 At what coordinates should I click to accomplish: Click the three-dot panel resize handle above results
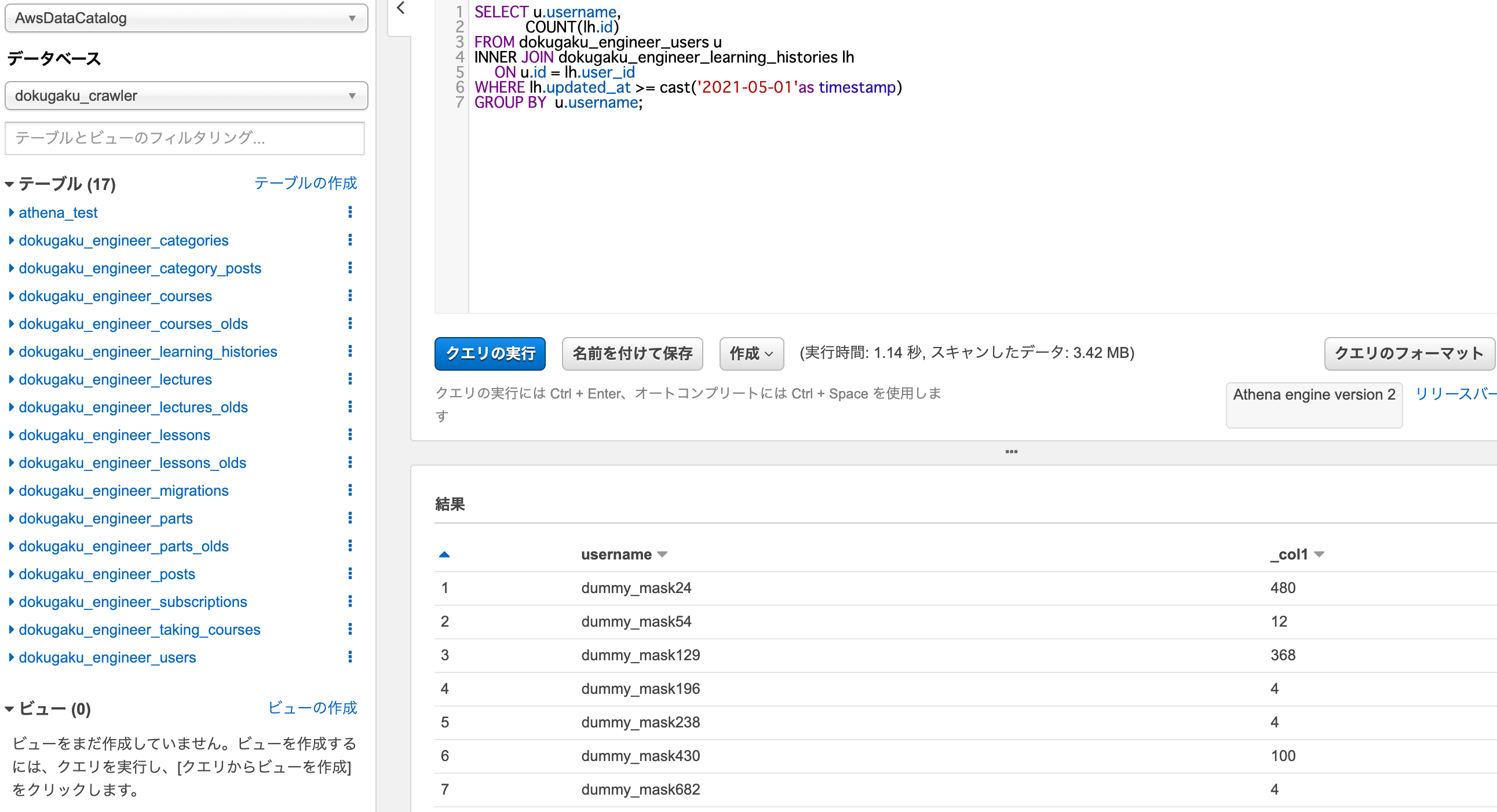tap(1011, 451)
